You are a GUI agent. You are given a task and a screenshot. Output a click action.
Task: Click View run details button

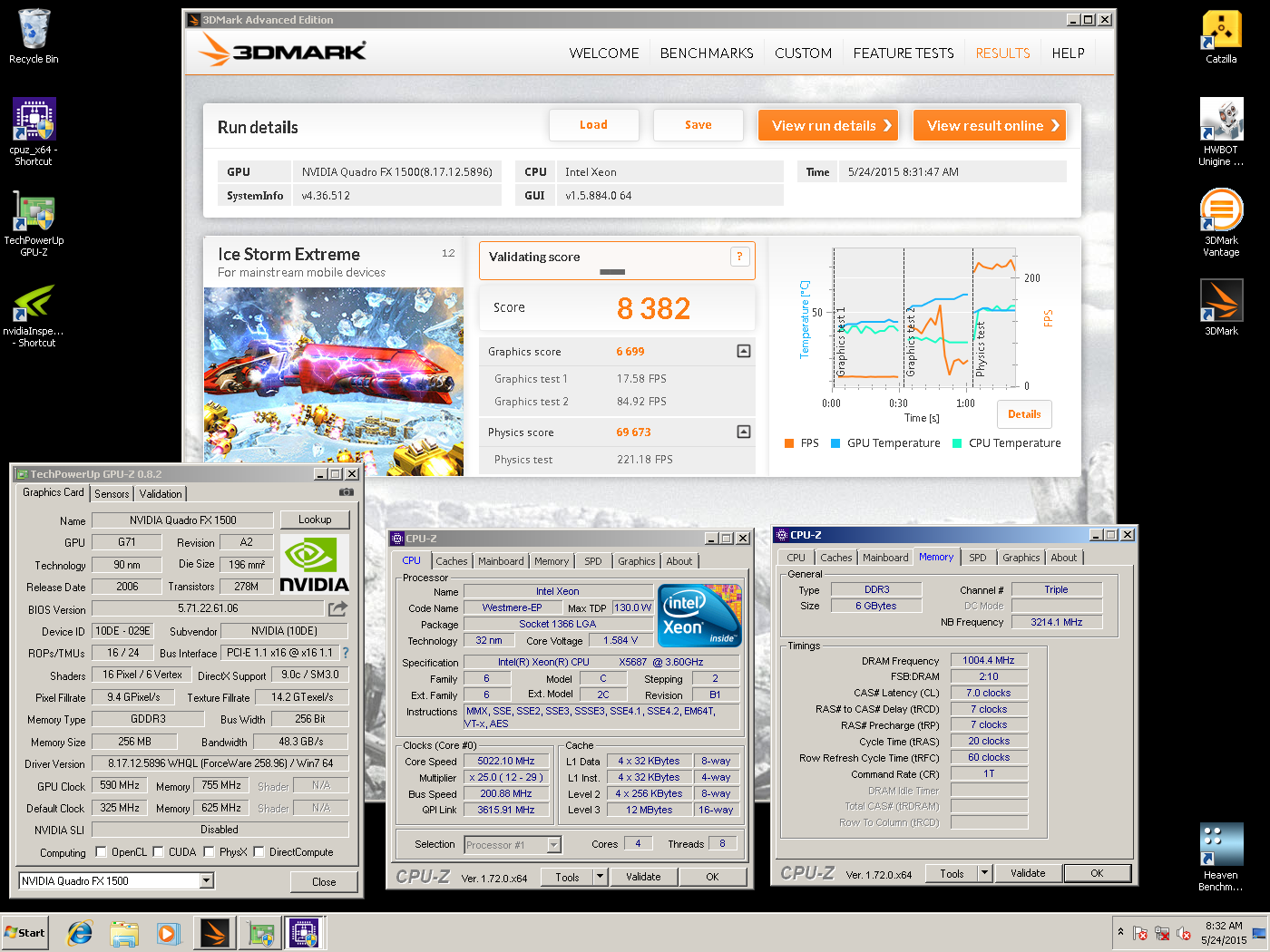(828, 125)
